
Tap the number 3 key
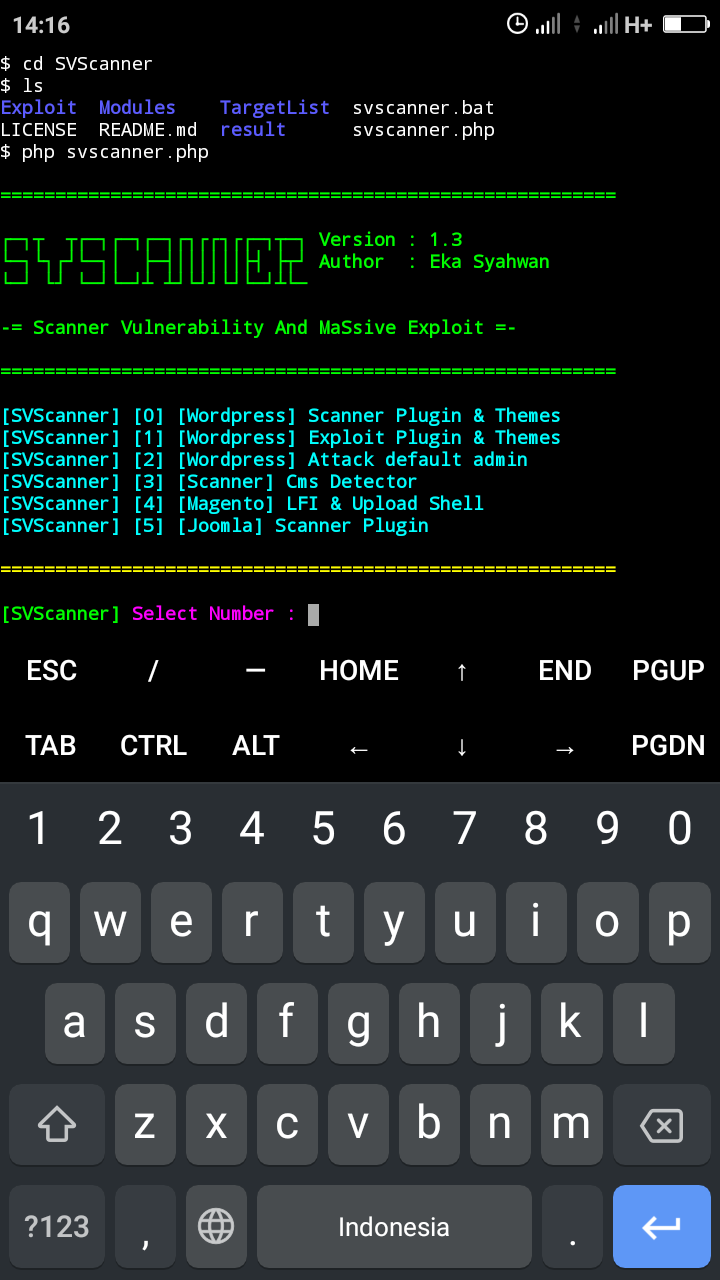pyautogui.click(x=180, y=828)
